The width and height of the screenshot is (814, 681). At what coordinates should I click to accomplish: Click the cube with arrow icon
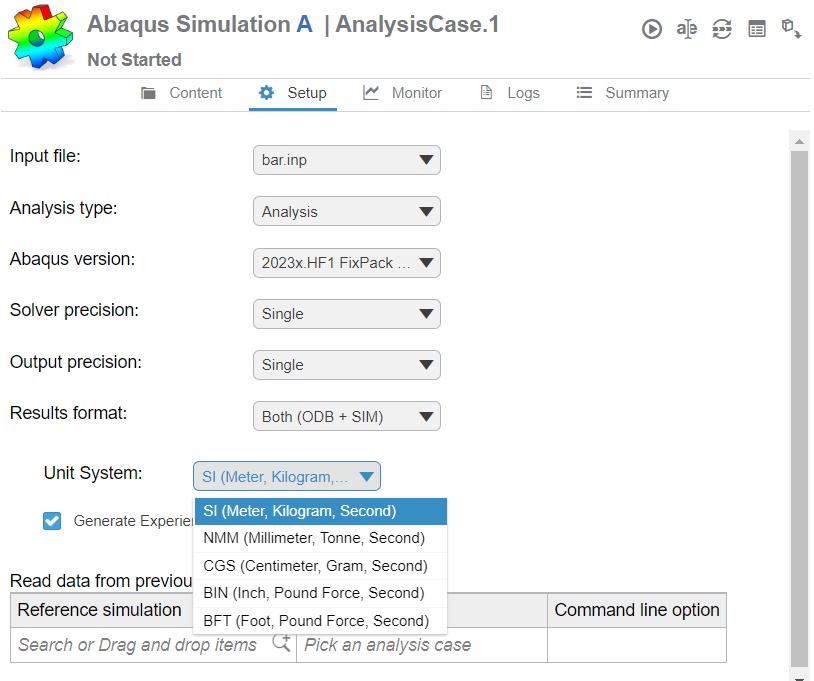point(791,29)
